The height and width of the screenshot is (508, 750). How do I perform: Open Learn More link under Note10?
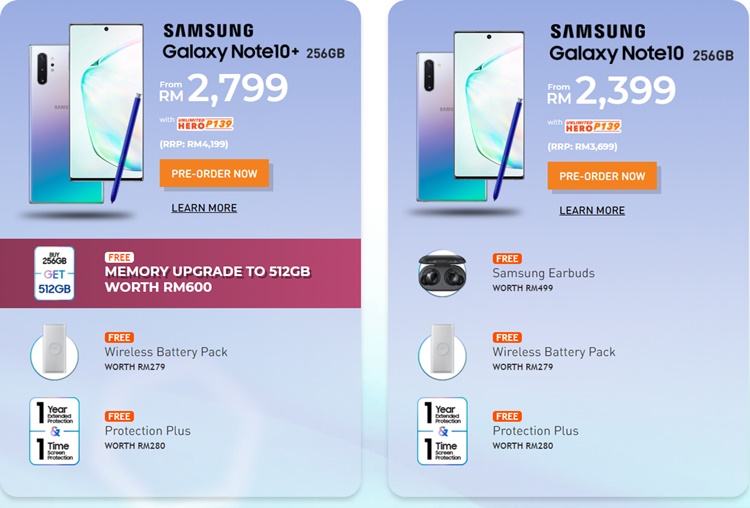[x=592, y=210]
